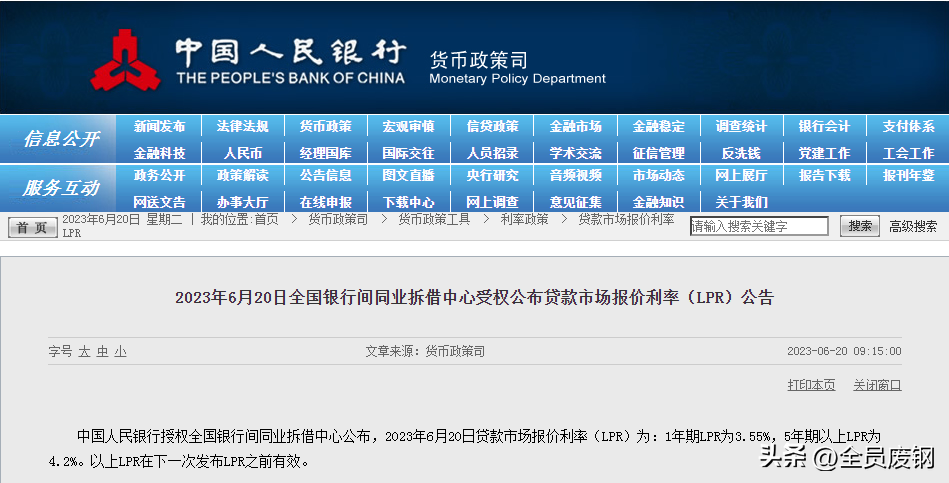Go to 首页 in the breadcrumb trail
Screen dimensions: 949x483
click(266, 220)
